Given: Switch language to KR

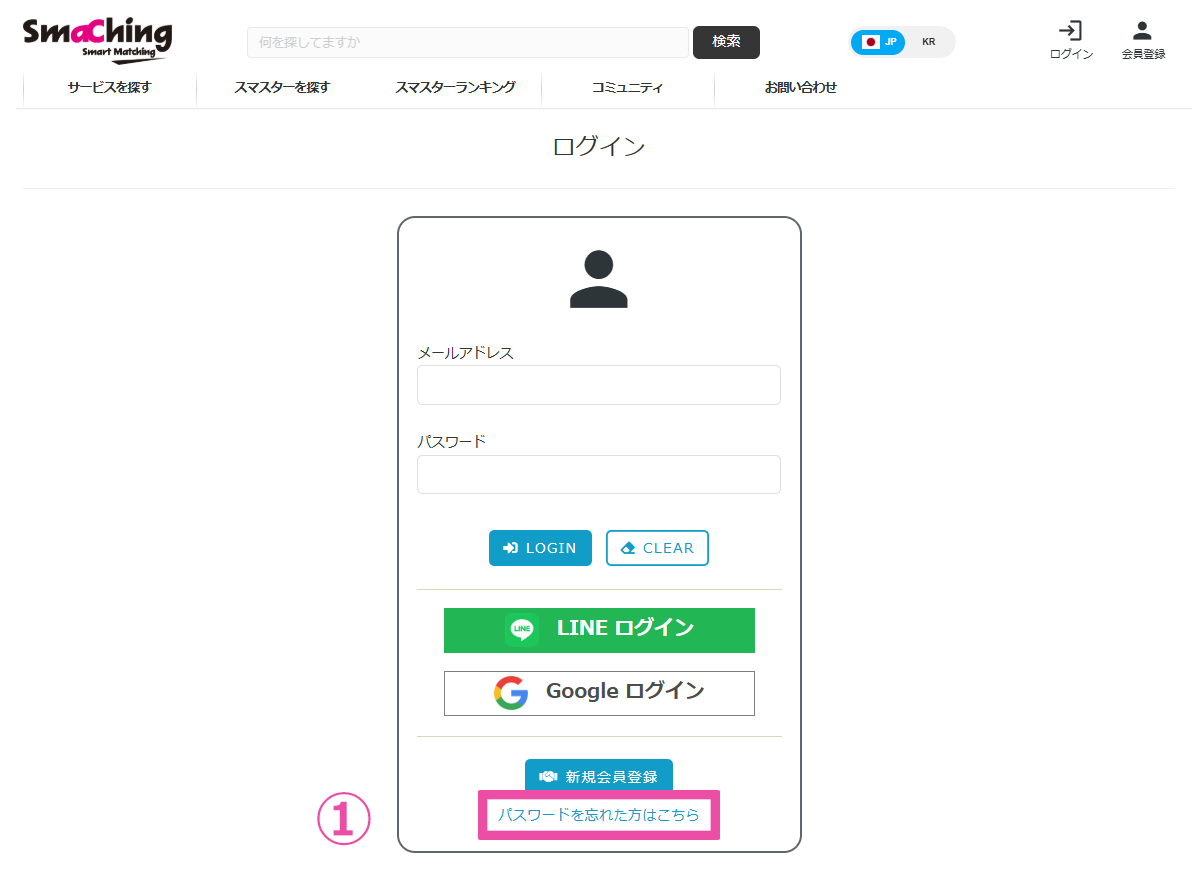Looking at the screenshot, I should coord(929,41).
